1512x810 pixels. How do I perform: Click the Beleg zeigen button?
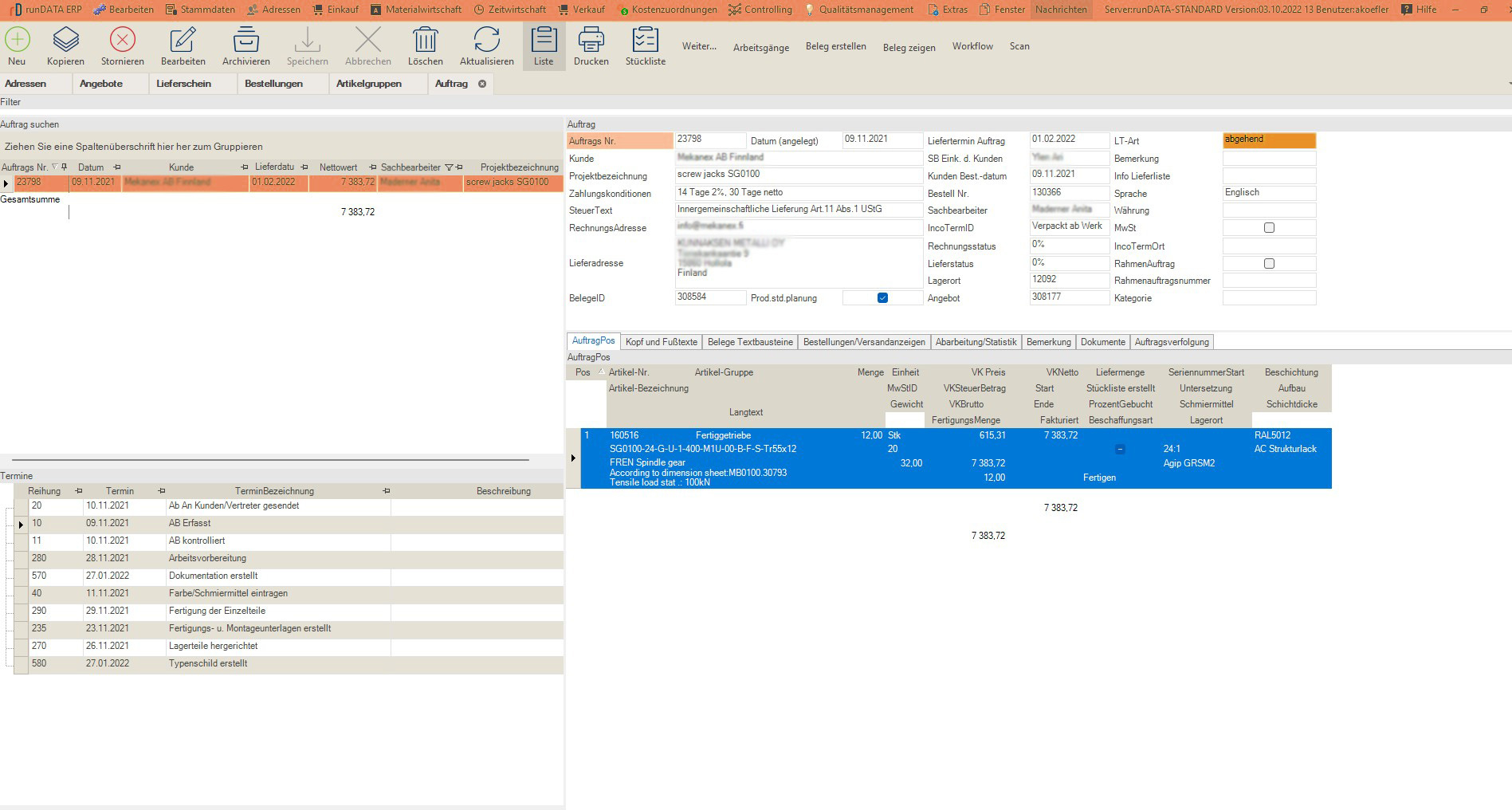point(909,47)
